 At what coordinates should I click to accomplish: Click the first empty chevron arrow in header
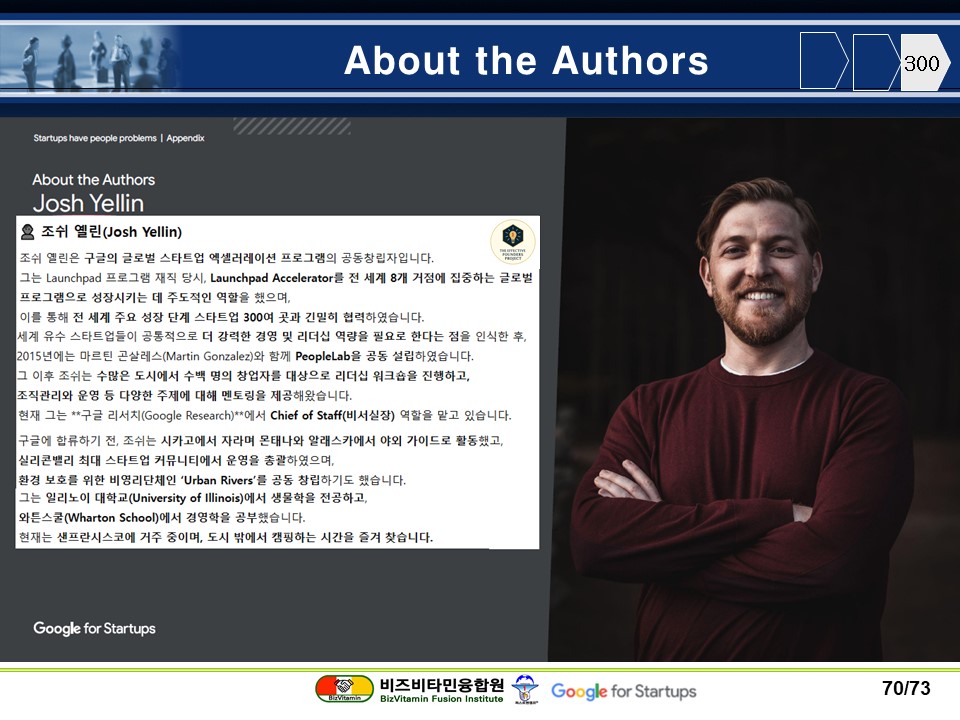pyautogui.click(x=823, y=61)
